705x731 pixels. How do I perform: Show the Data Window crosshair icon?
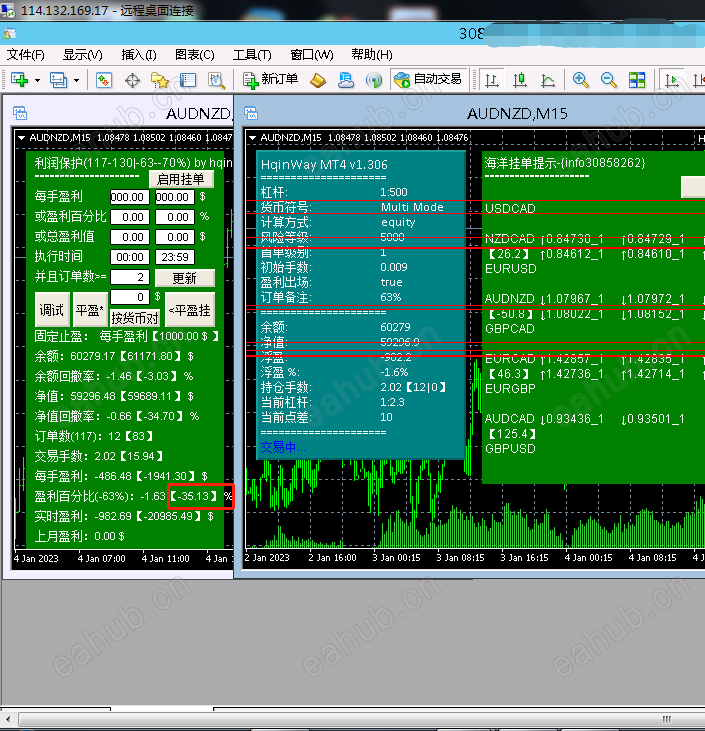click(x=132, y=79)
